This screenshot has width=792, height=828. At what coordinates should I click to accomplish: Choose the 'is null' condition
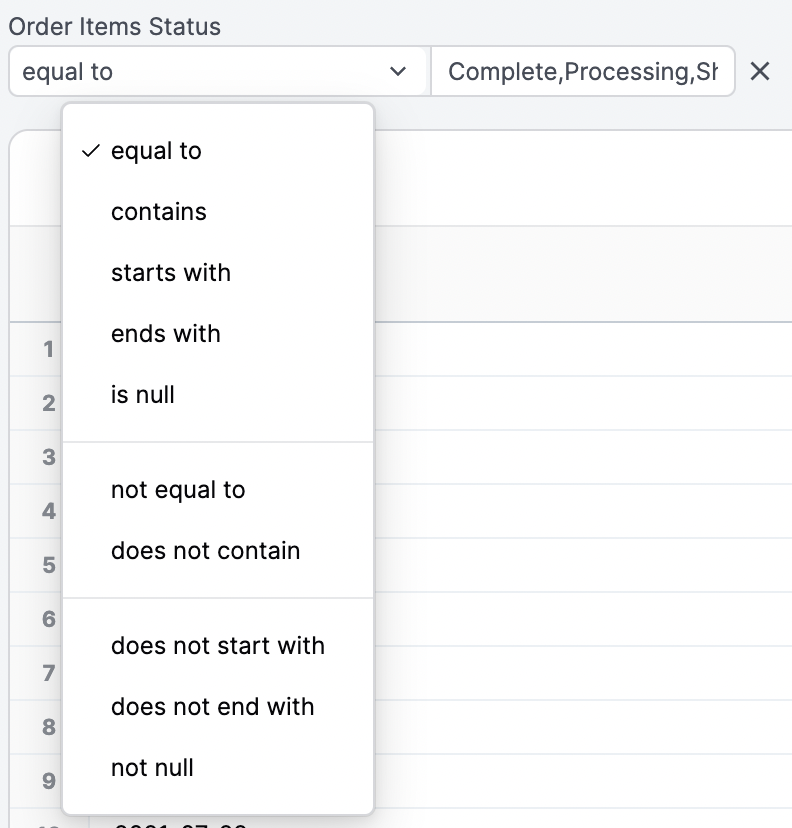(x=143, y=395)
